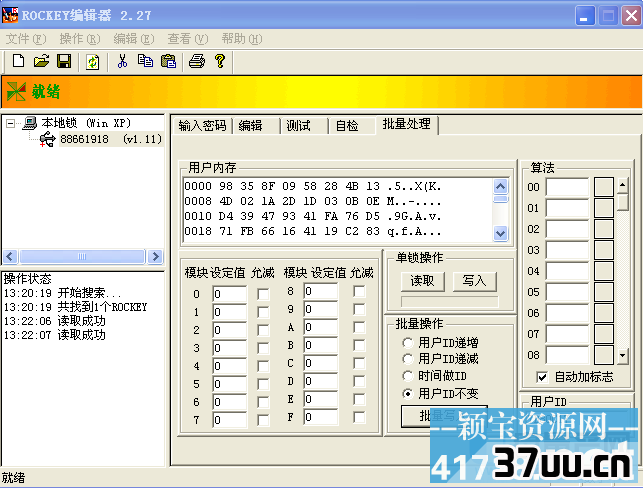Click the algorithm list scrollbar thumb
This screenshot has width=643, height=488.
tap(623, 202)
